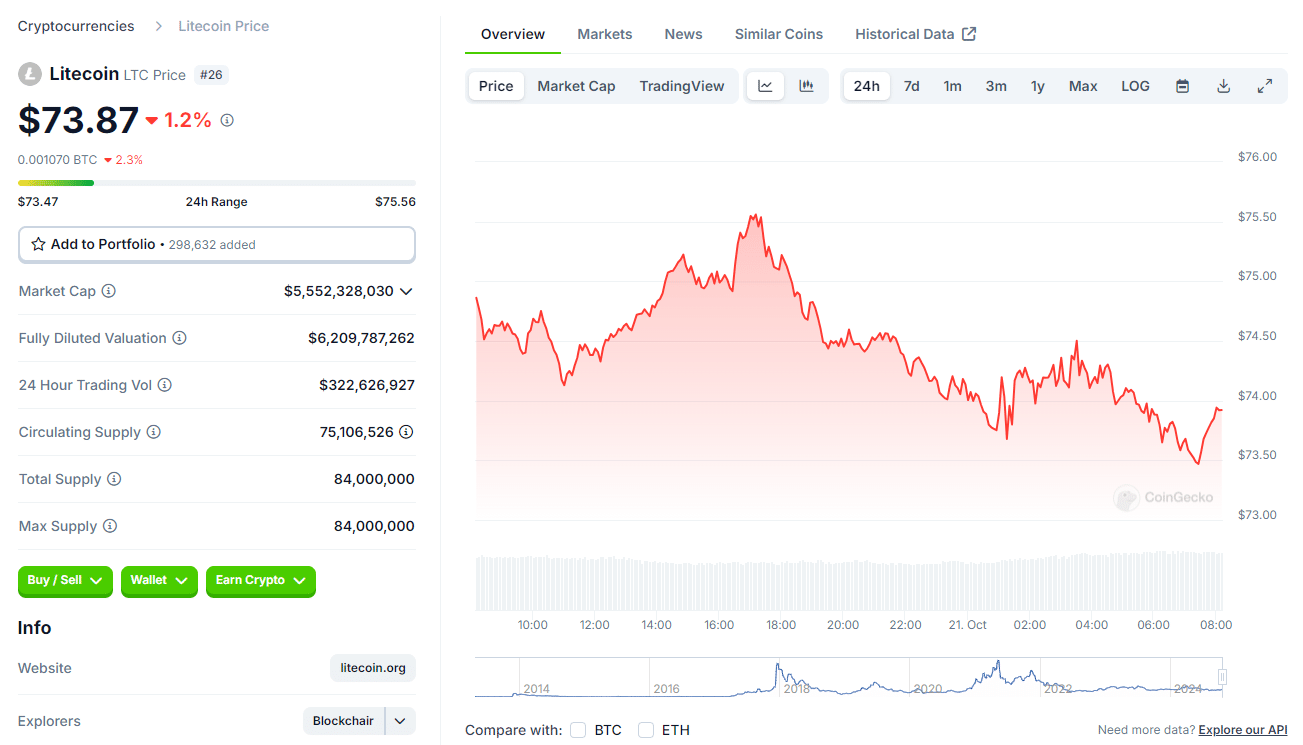Click the Litecoin Price breadcrumb
This screenshot has height=745, width=1303.
224,26
